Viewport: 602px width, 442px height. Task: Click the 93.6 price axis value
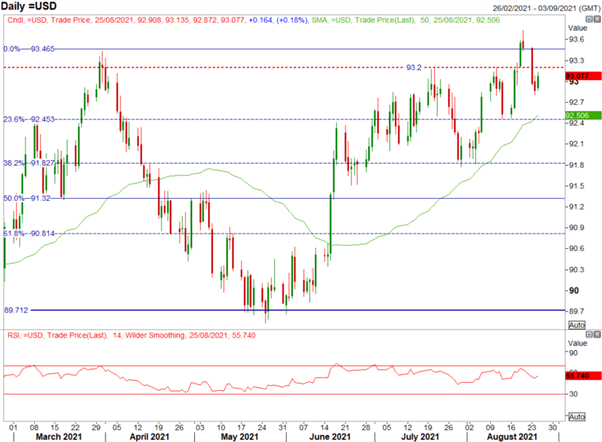[576, 40]
